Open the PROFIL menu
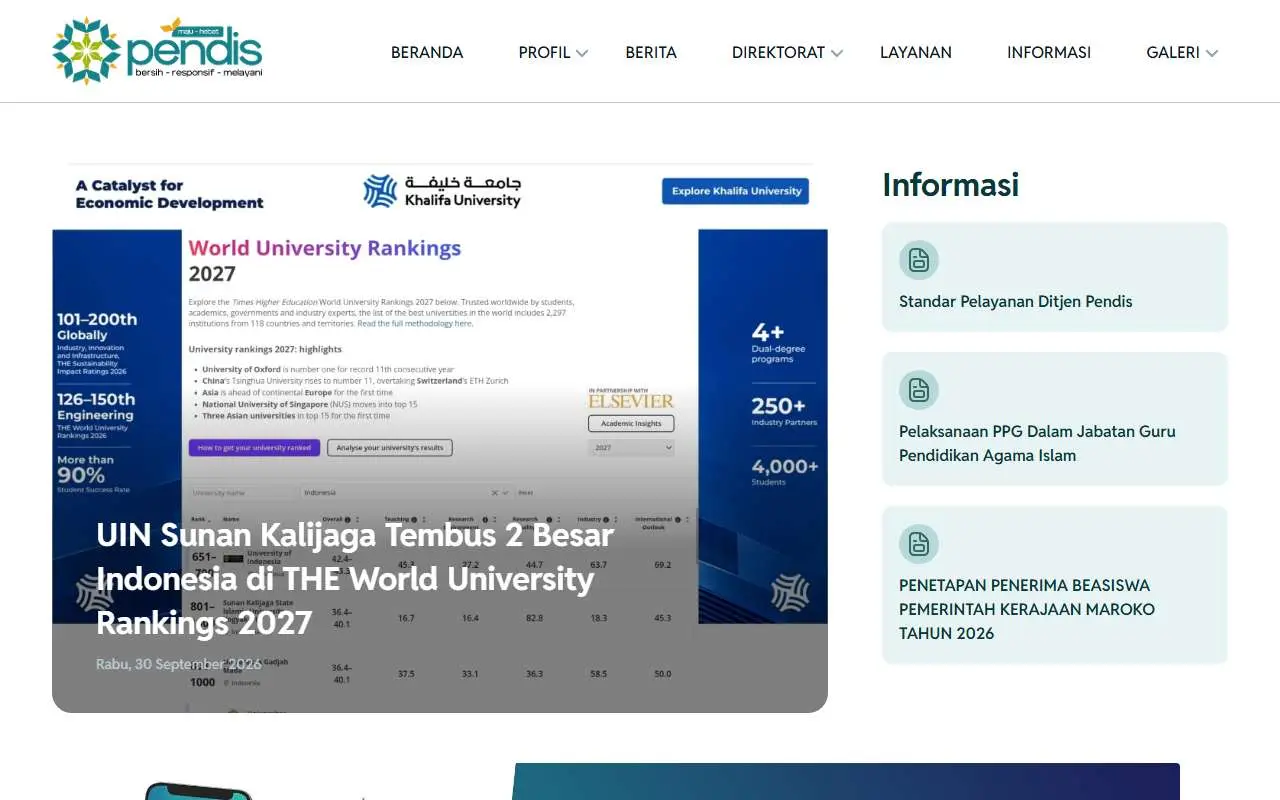Image resolution: width=1280 pixels, height=800 pixels. tap(544, 53)
